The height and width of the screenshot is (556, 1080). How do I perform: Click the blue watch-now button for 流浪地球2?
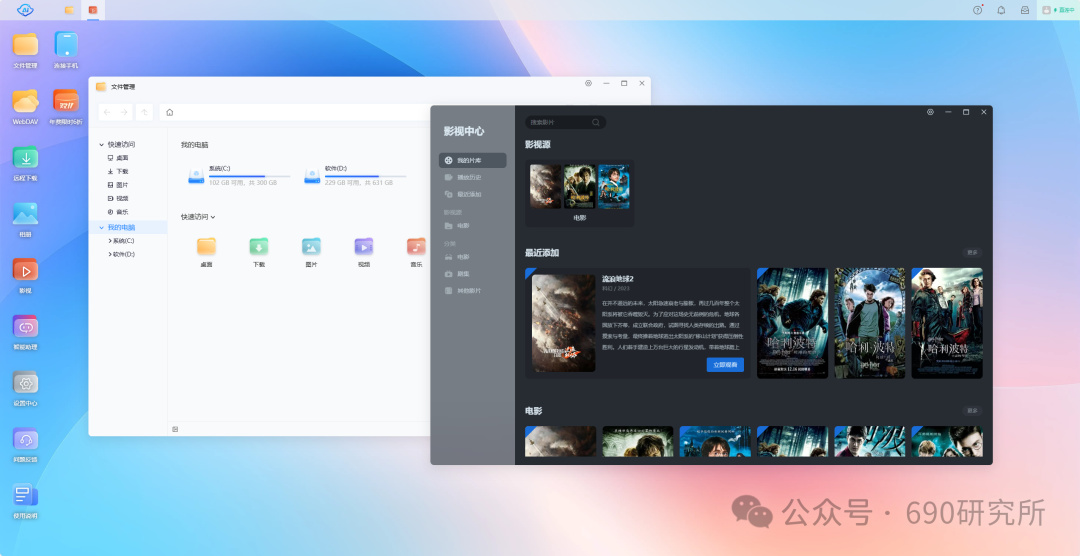coord(725,364)
